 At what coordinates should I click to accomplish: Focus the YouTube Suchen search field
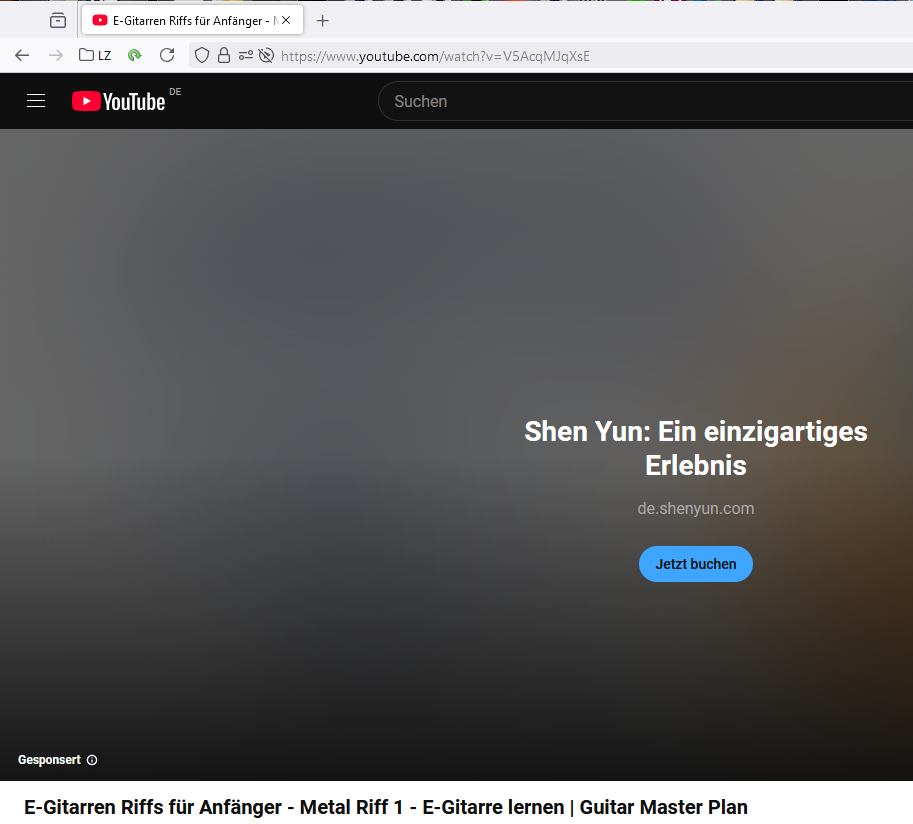click(x=645, y=101)
